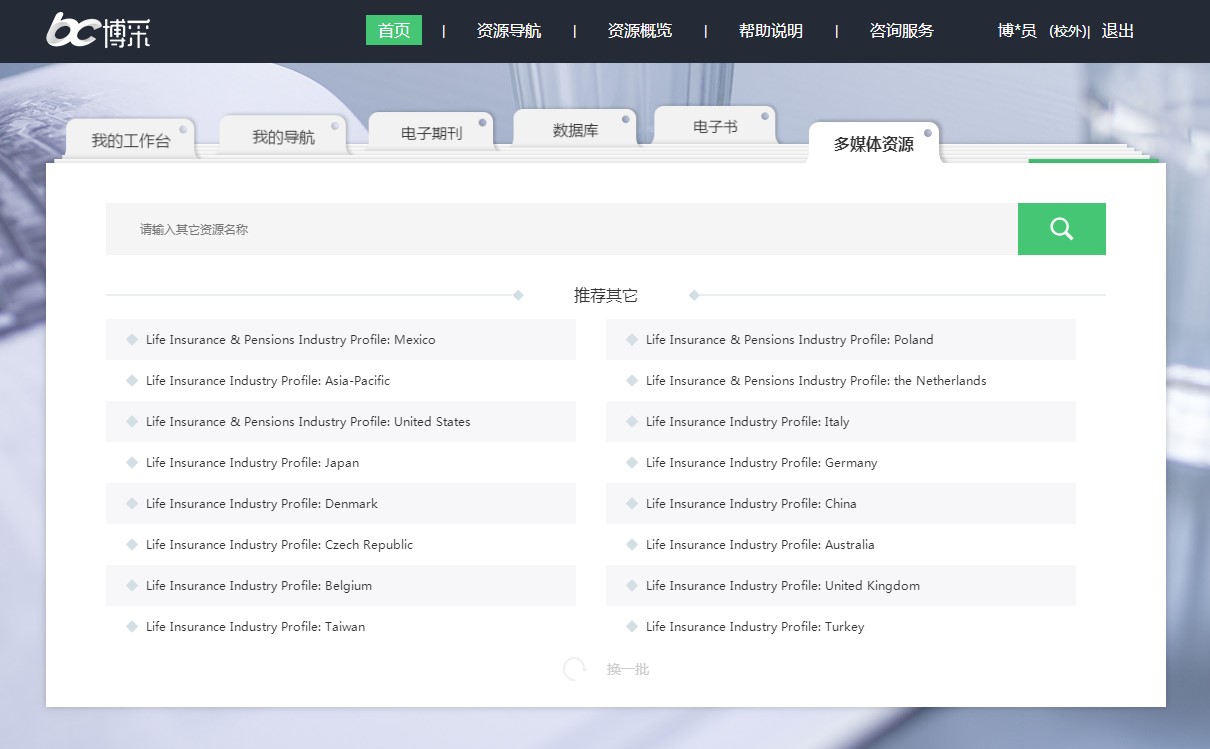Click the diamond bullet beside the Turkey profile
The width and height of the screenshot is (1210, 749).
click(632, 627)
